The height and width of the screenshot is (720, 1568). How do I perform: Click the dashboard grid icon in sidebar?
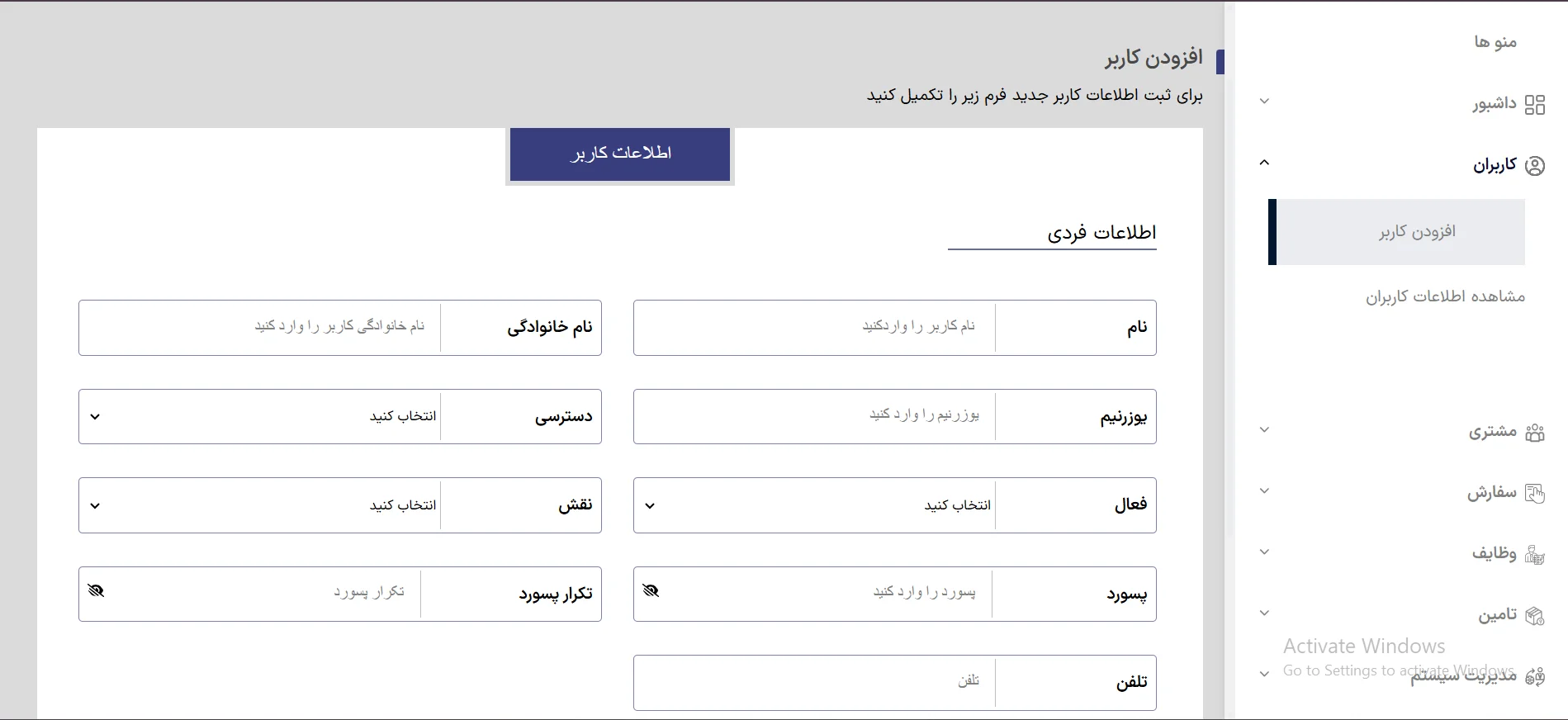1534,105
